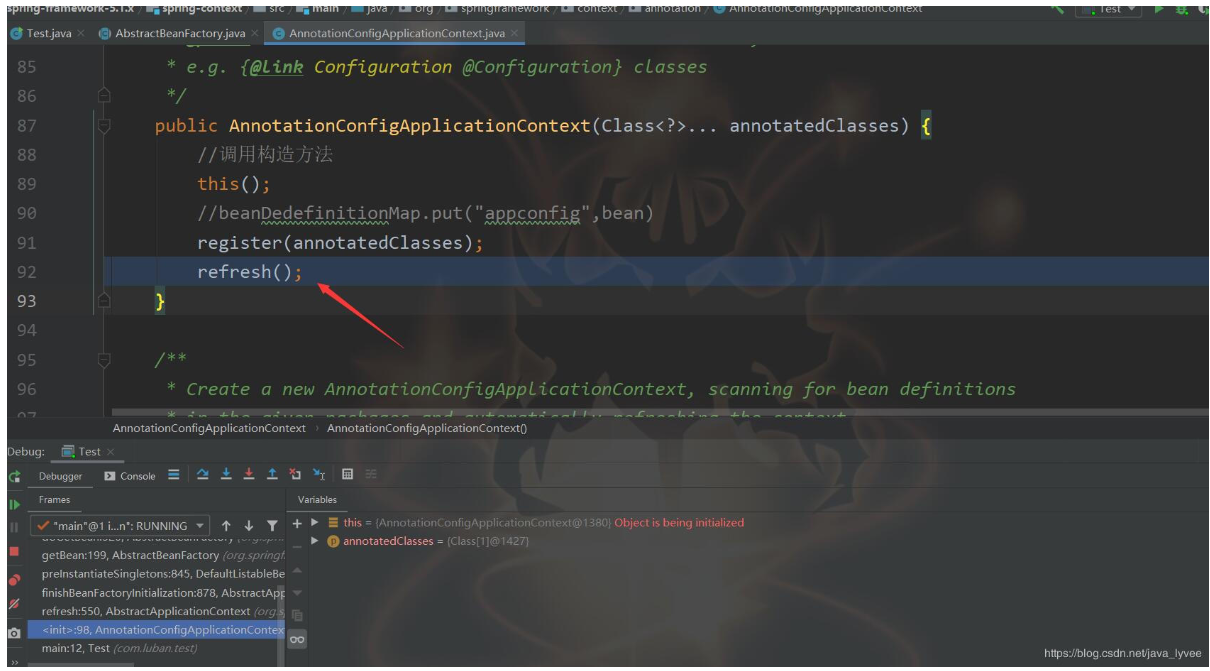Click the next frame down arrow
The height and width of the screenshot is (671, 1210).
pyautogui.click(x=249, y=525)
